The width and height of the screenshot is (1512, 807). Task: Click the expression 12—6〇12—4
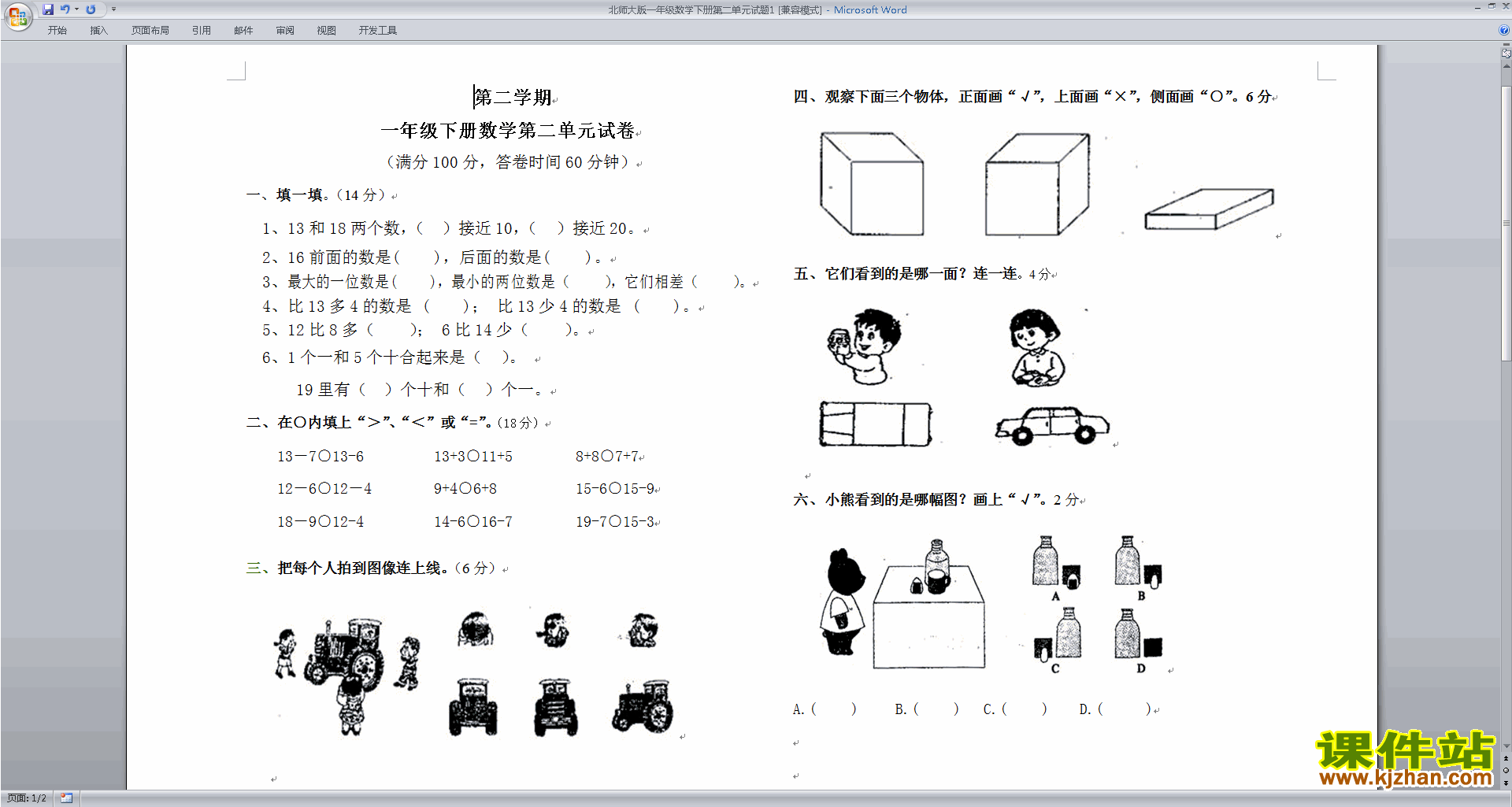(324, 489)
